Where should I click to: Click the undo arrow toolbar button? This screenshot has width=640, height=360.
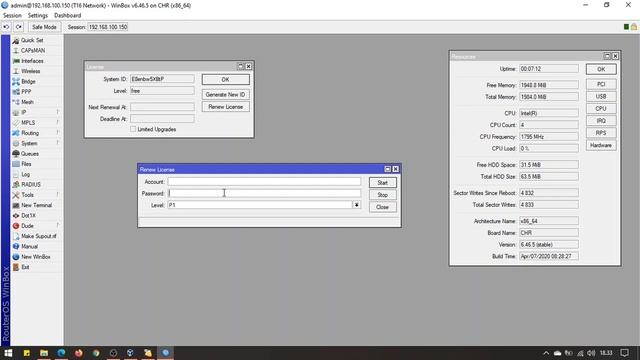pos(6,27)
